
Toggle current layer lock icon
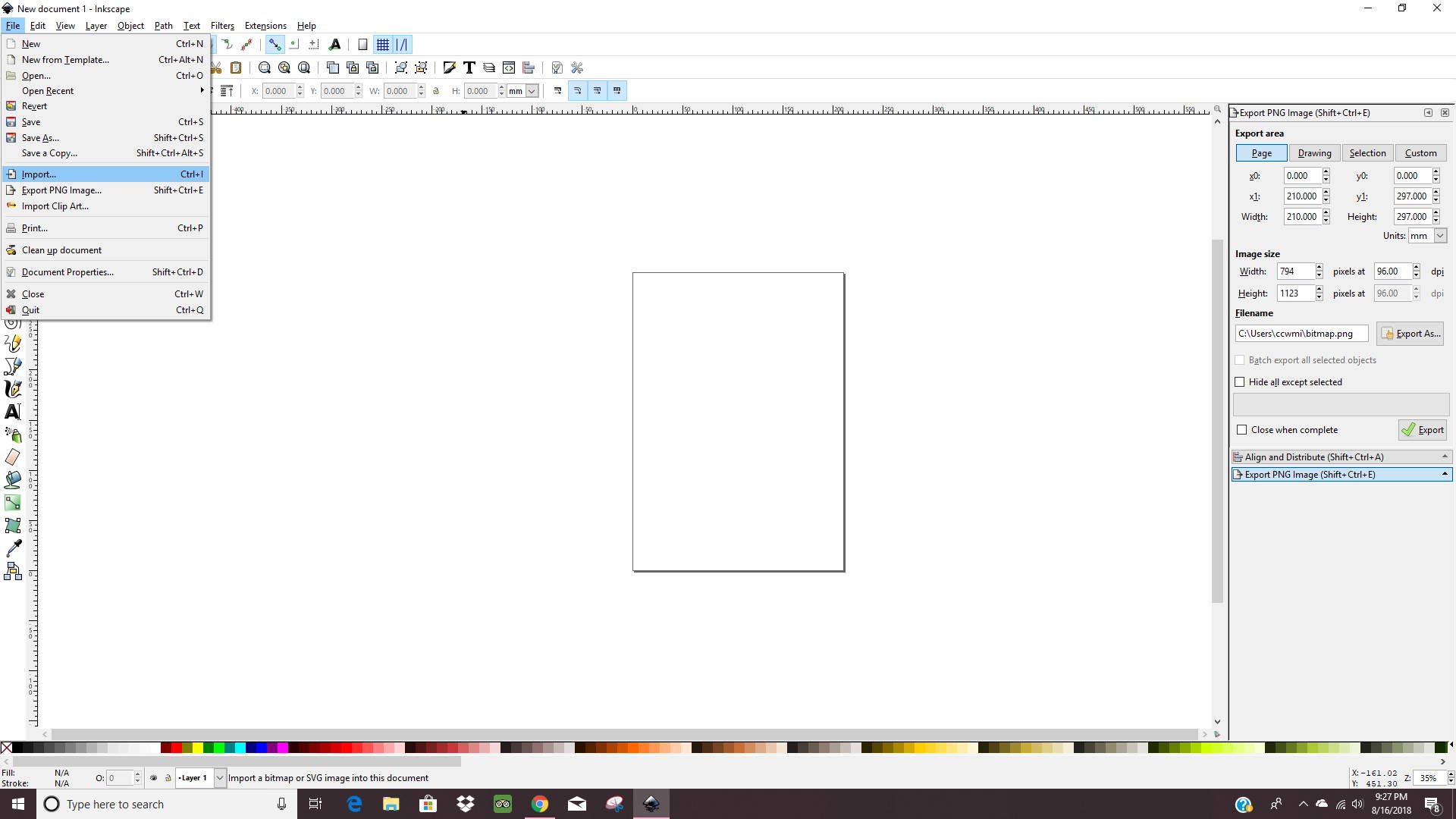tap(168, 778)
